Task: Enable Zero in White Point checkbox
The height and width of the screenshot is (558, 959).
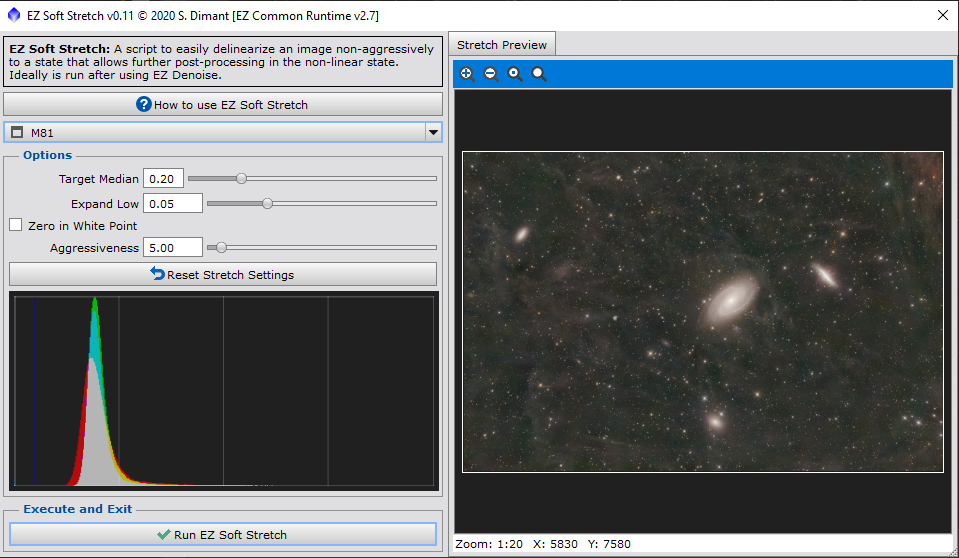Action: click(16, 226)
